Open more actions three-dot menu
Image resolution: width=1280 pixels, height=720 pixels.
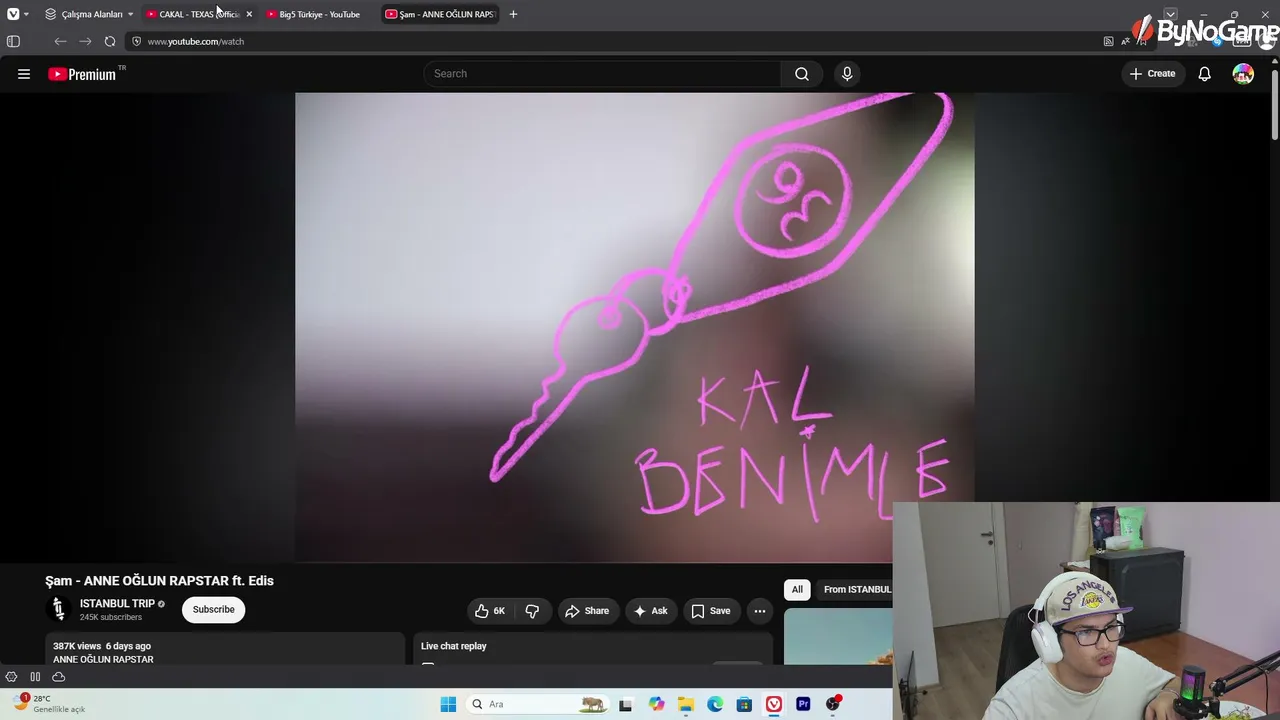760,611
